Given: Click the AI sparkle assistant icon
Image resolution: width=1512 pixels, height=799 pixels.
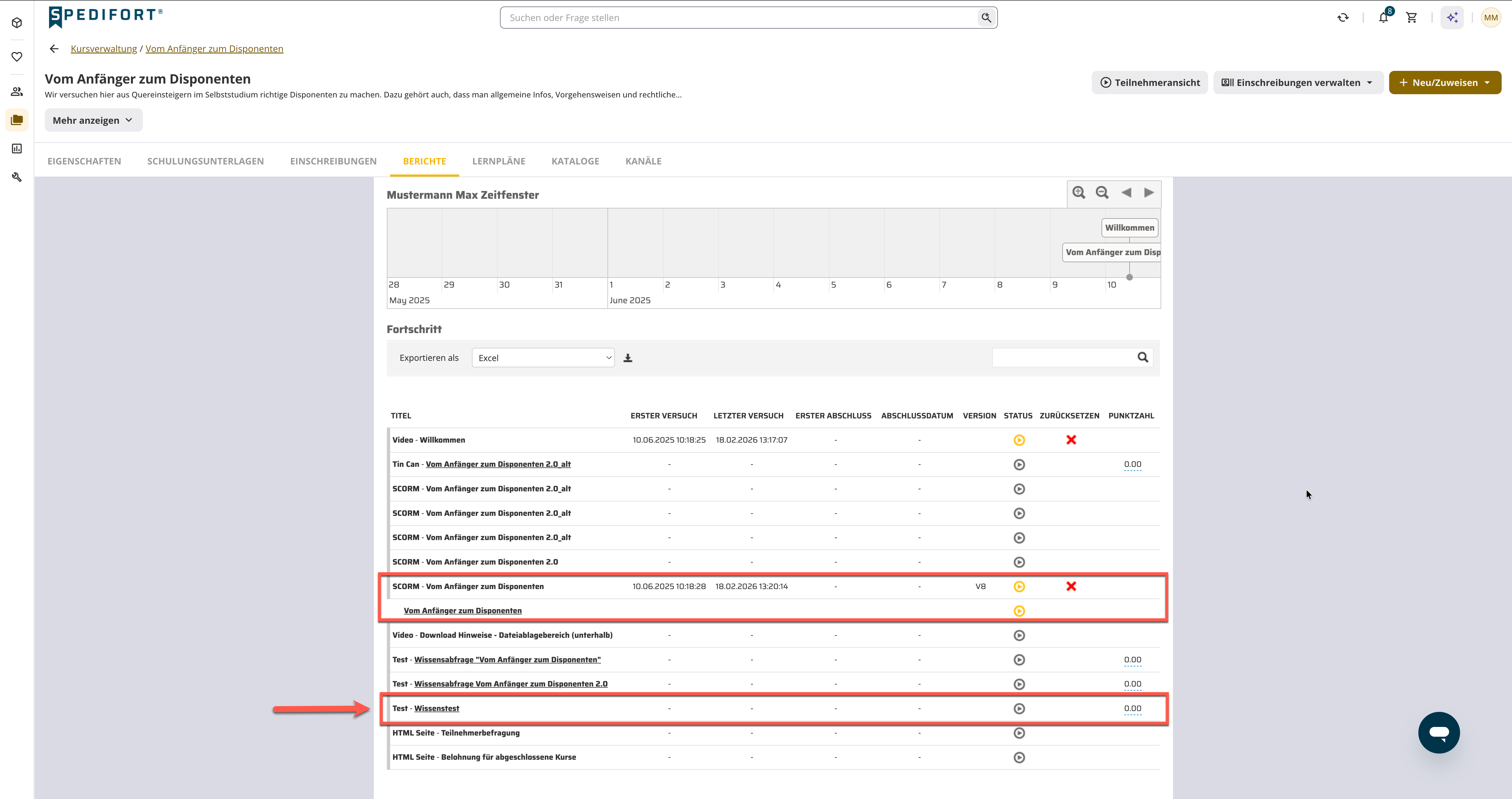Looking at the screenshot, I should click(1452, 18).
